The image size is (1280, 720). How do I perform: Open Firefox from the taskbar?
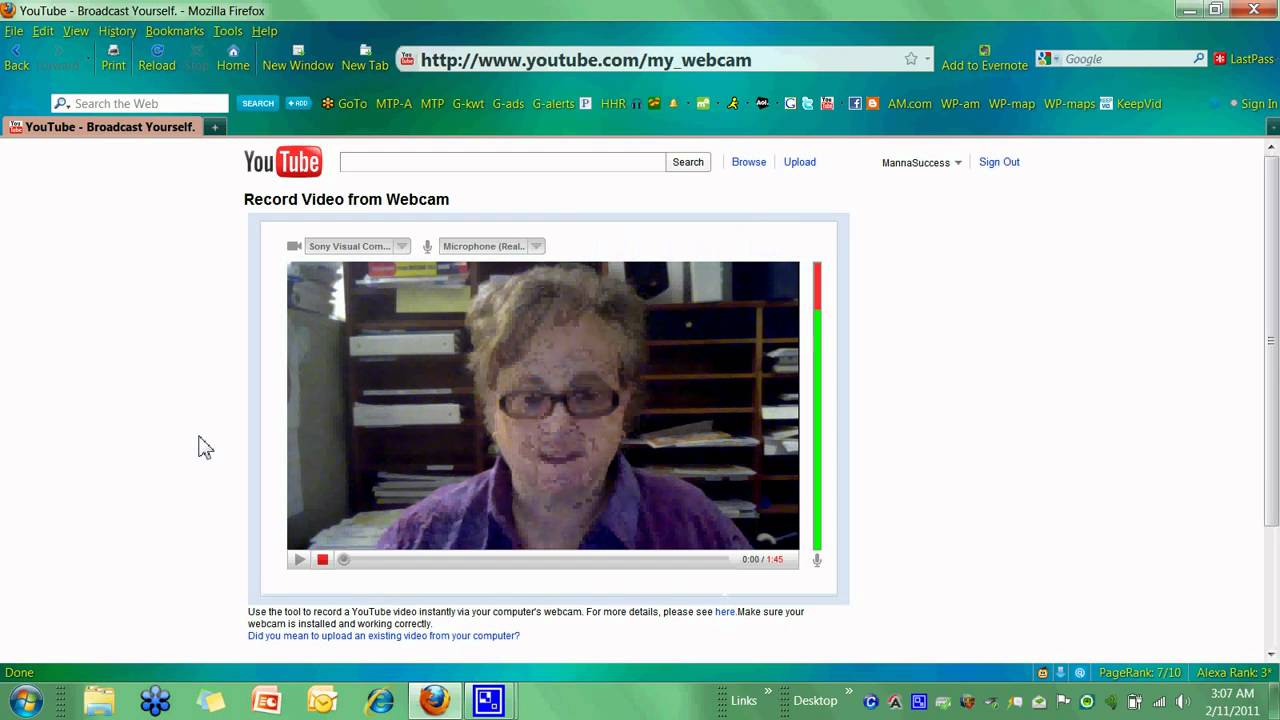(x=434, y=701)
